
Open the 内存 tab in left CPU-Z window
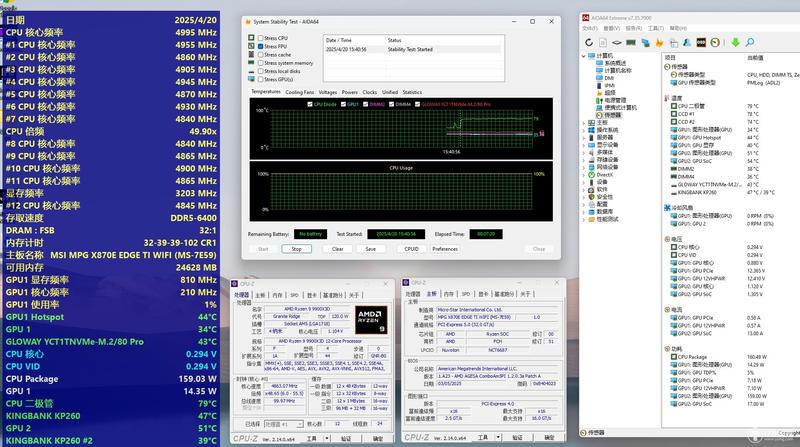pos(277,295)
